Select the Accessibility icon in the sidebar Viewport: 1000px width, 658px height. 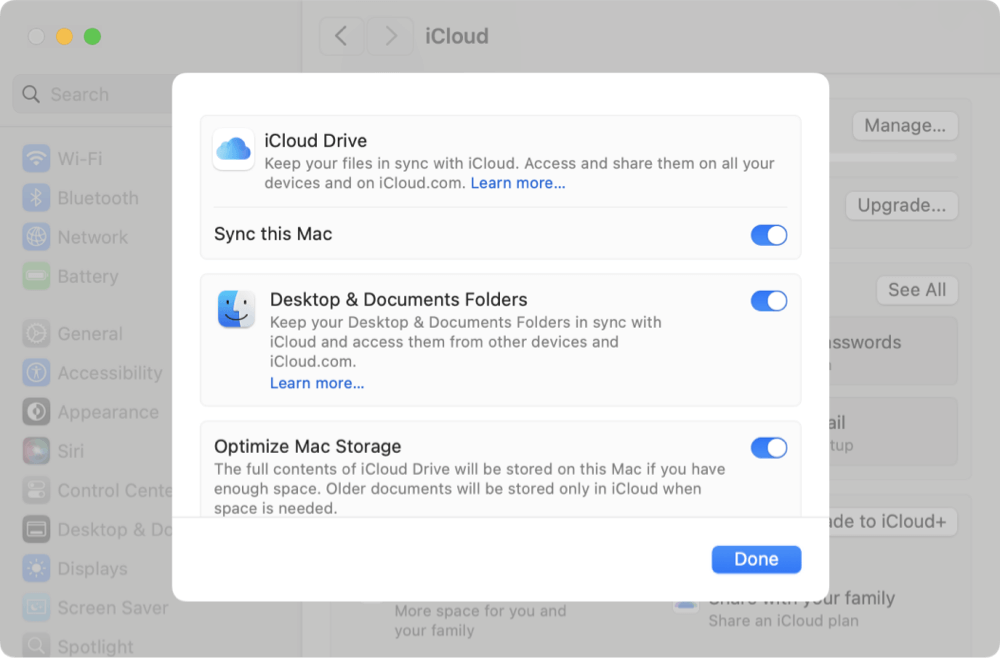click(x=34, y=372)
